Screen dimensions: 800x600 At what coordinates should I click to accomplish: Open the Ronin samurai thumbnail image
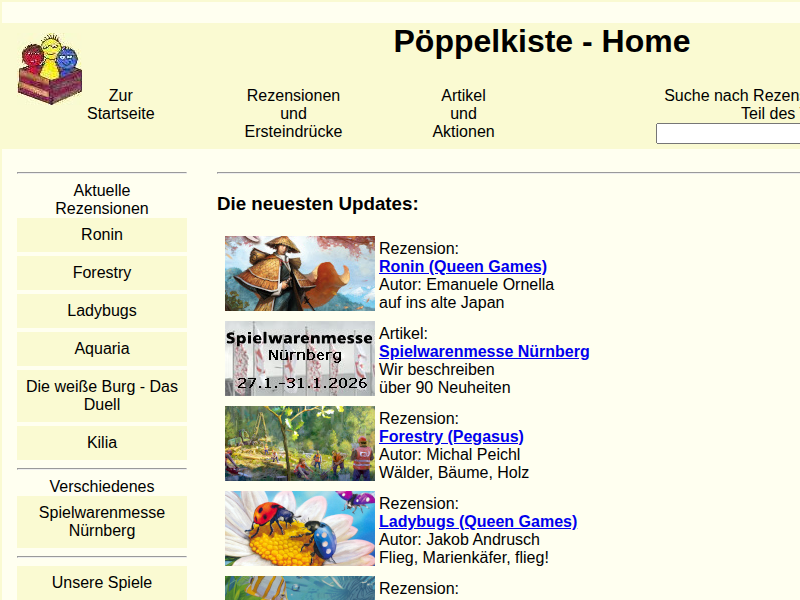point(300,273)
